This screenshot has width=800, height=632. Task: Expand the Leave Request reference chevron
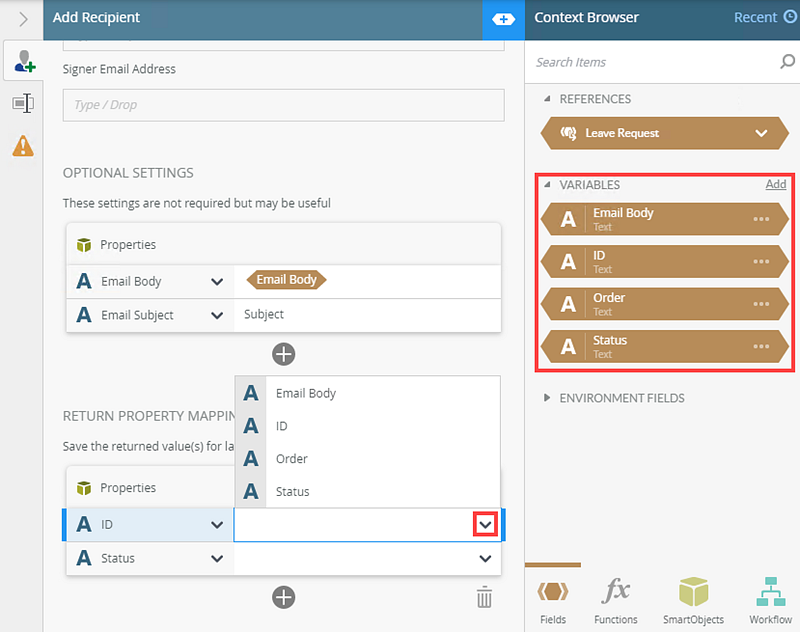click(761, 134)
